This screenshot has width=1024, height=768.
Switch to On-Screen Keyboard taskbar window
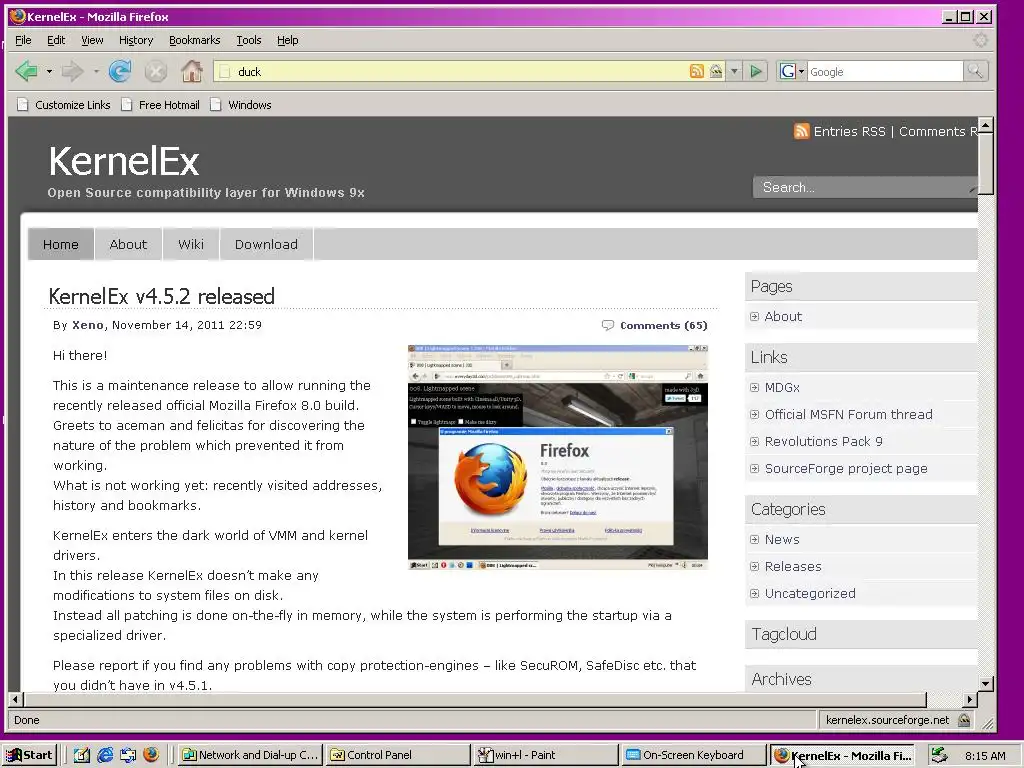(693, 755)
